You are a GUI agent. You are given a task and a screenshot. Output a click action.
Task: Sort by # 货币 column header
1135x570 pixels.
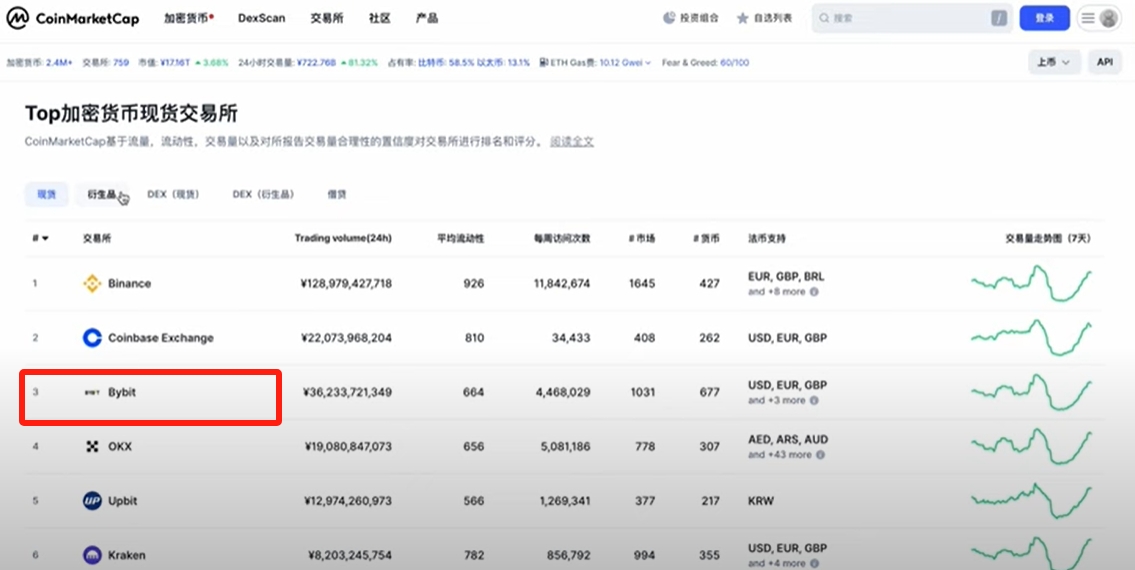[x=706, y=238]
